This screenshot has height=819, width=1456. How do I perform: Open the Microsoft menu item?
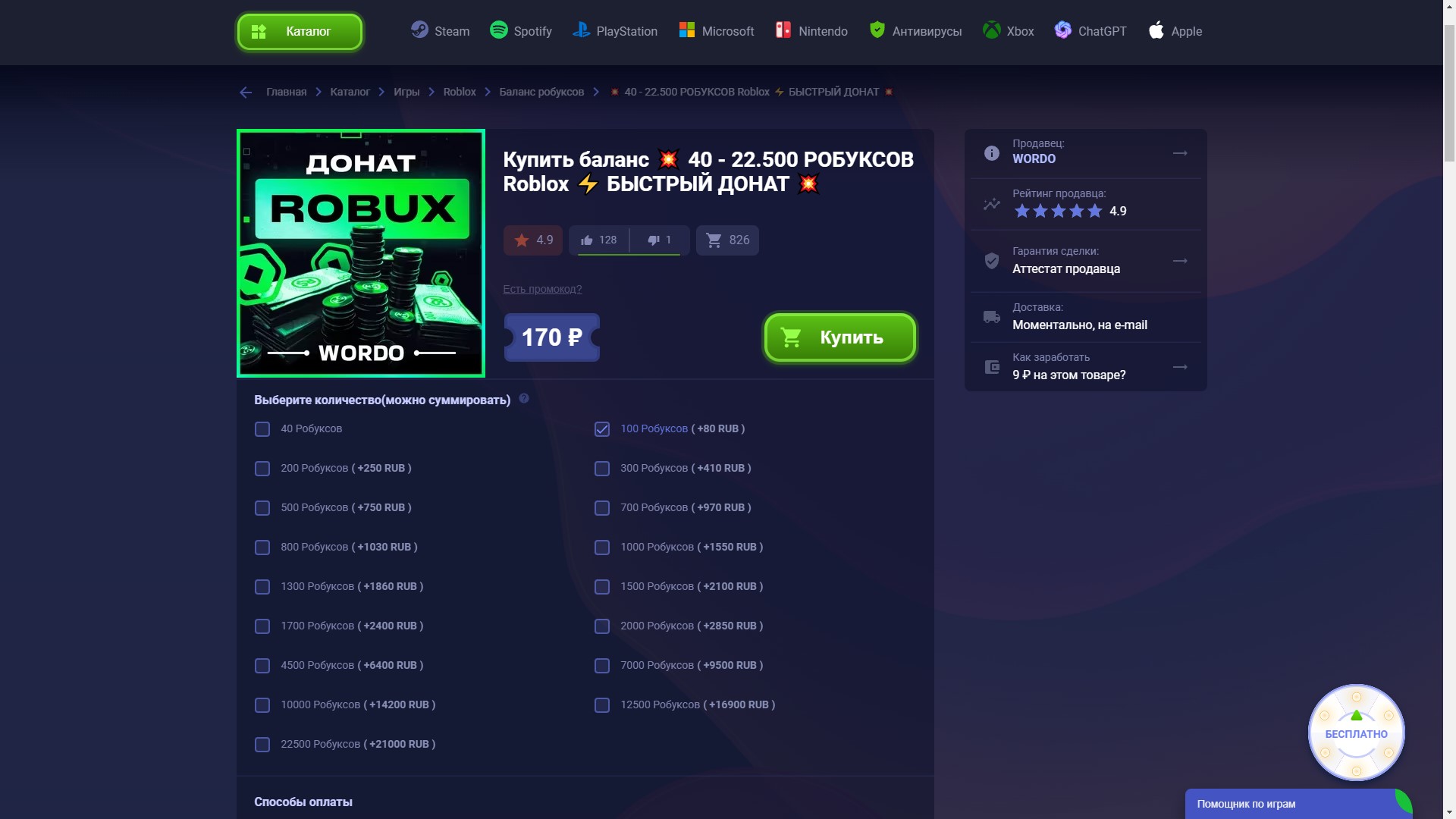click(717, 31)
